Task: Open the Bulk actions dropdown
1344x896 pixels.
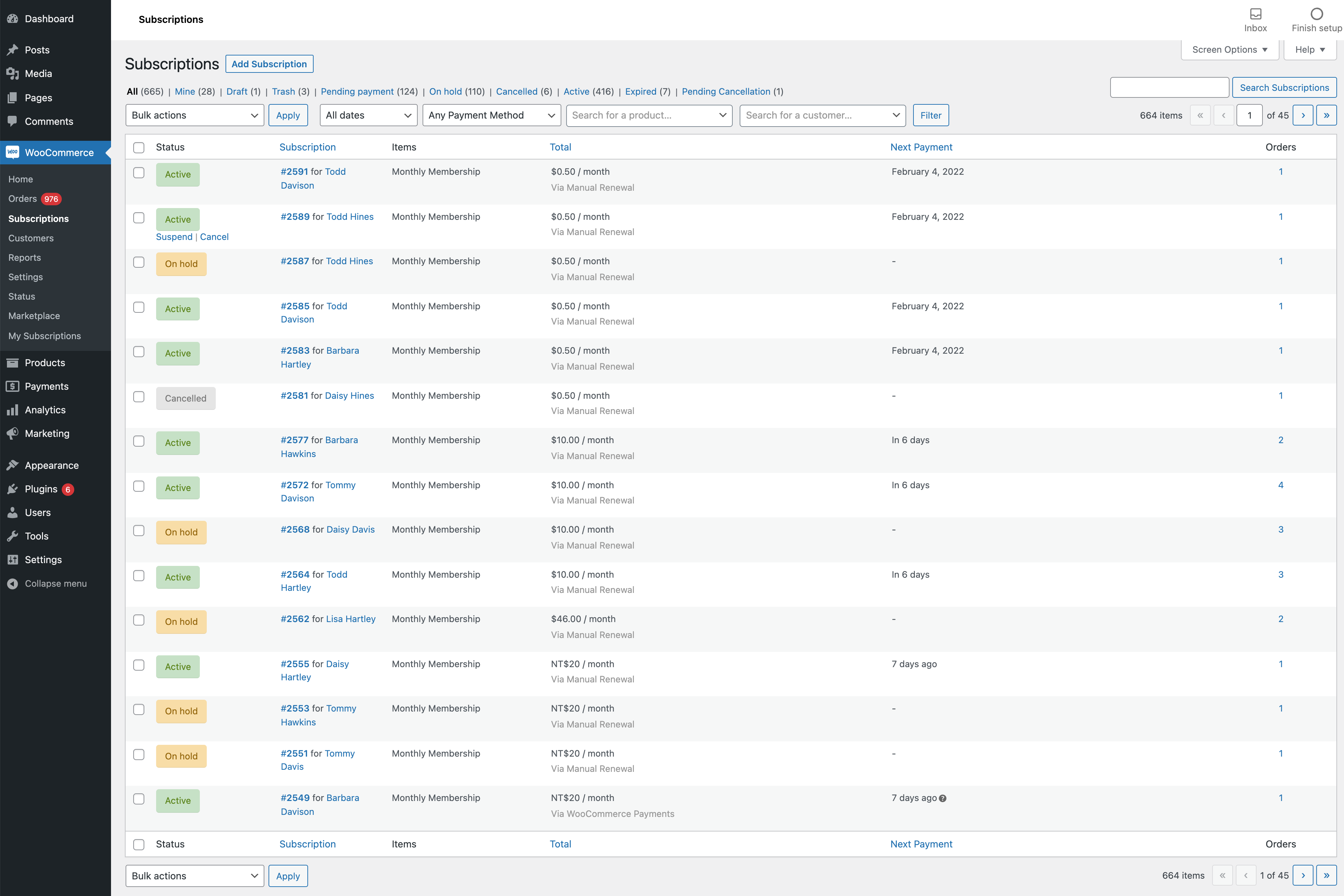Action: pyautogui.click(x=194, y=115)
